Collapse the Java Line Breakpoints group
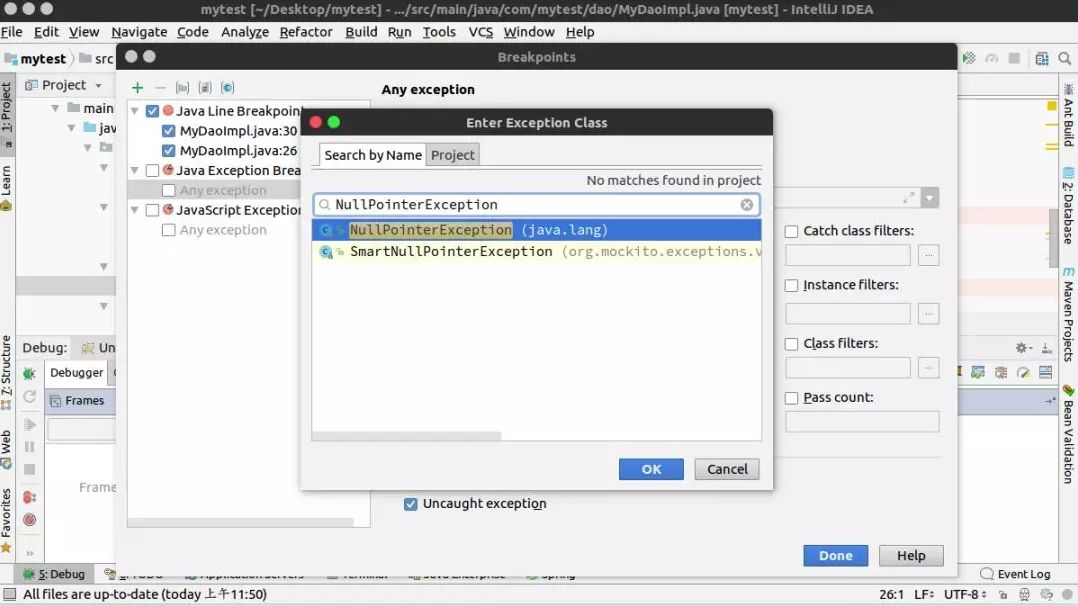Screen dimensions: 1078x606 point(135,111)
